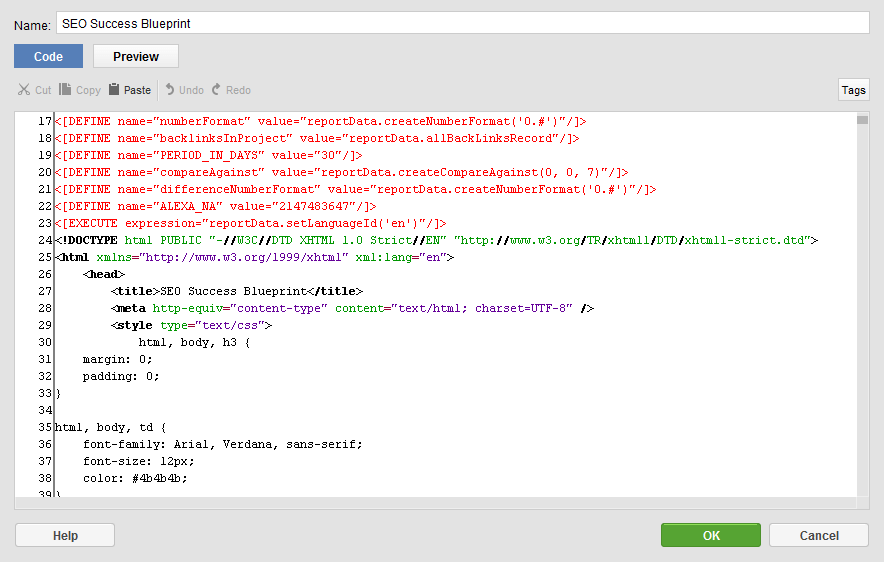Switch to the Code tab
The image size is (884, 562).
48,56
